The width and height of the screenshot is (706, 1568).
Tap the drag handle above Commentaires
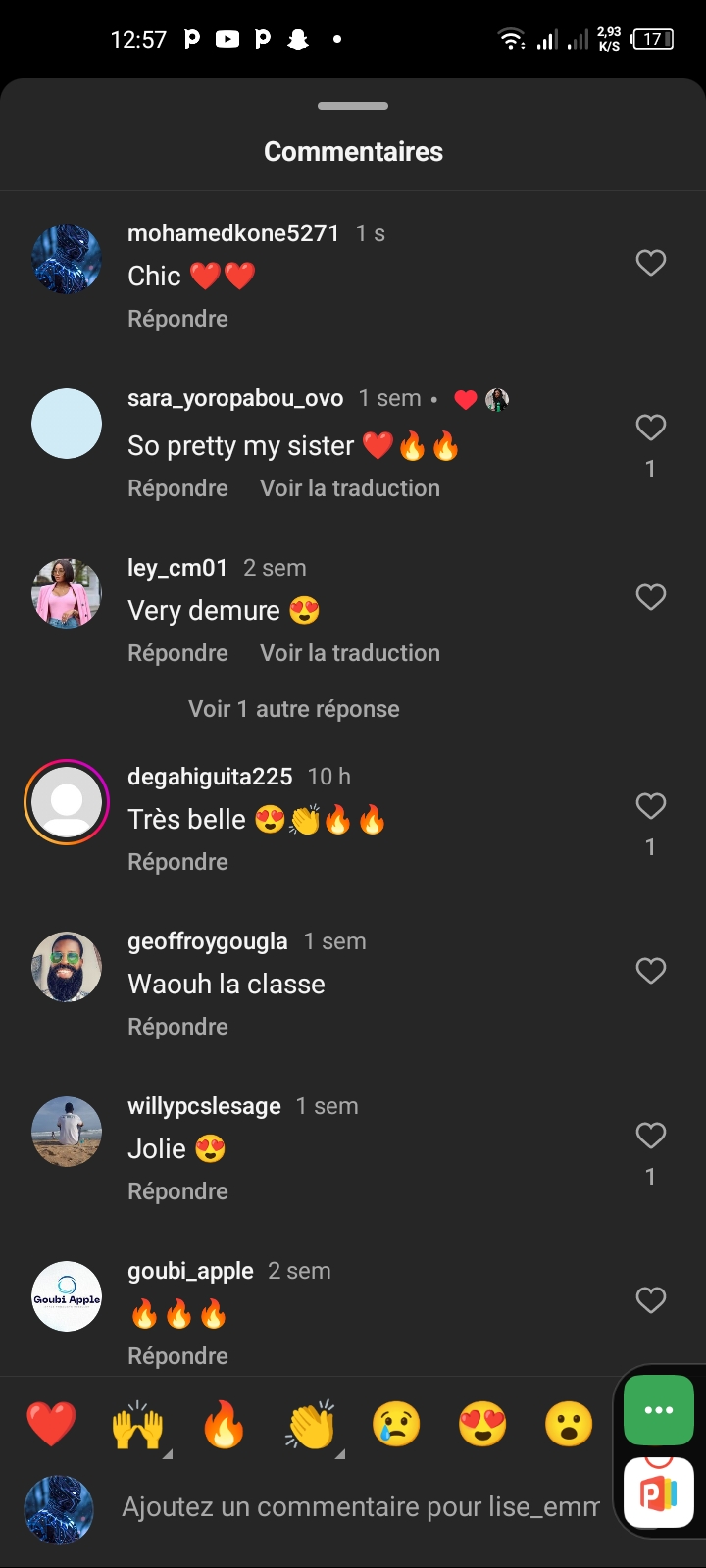click(x=353, y=106)
